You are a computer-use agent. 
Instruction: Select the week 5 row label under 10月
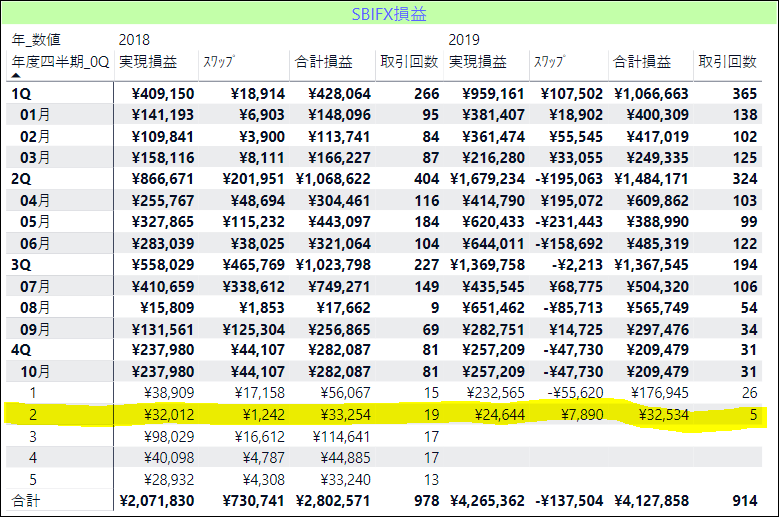pyautogui.click(x=33, y=480)
